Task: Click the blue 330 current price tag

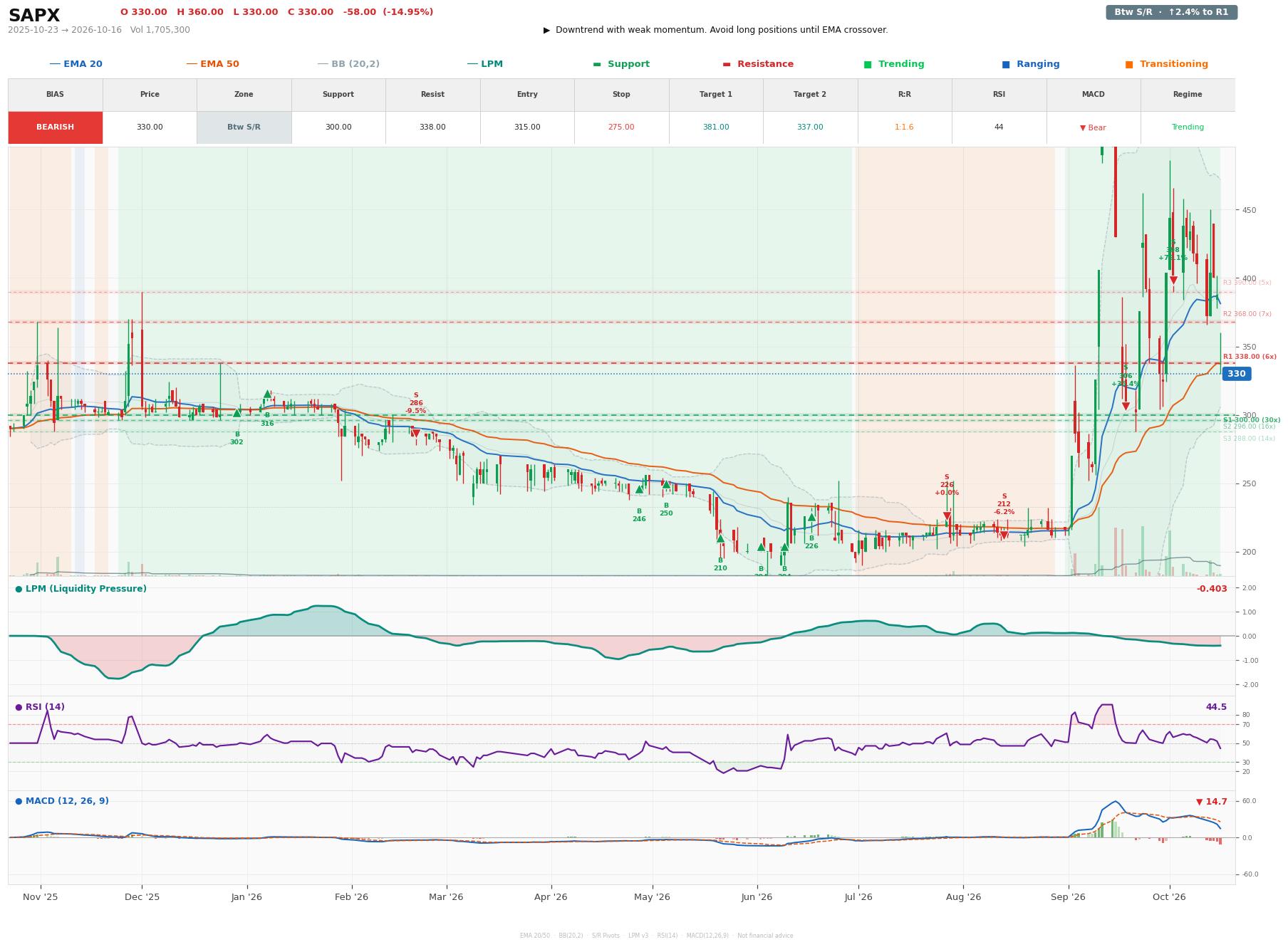Action: click(x=1236, y=374)
